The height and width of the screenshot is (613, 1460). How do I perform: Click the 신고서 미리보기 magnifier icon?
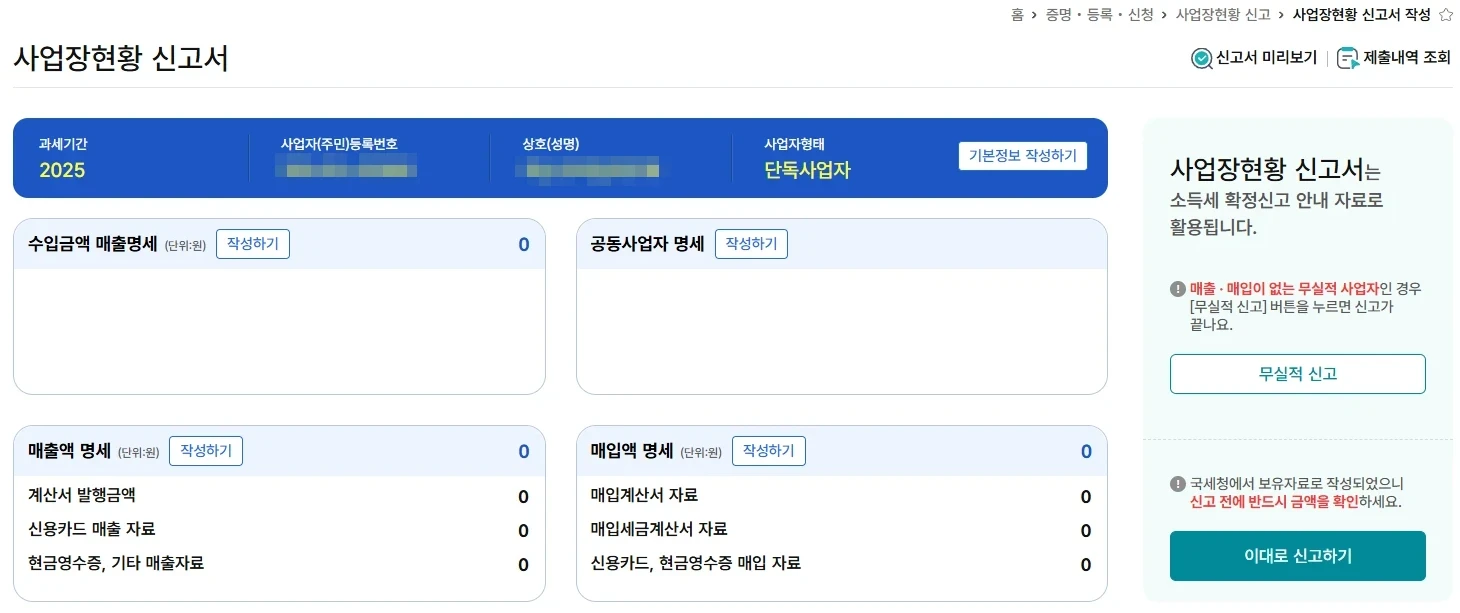coord(1201,59)
